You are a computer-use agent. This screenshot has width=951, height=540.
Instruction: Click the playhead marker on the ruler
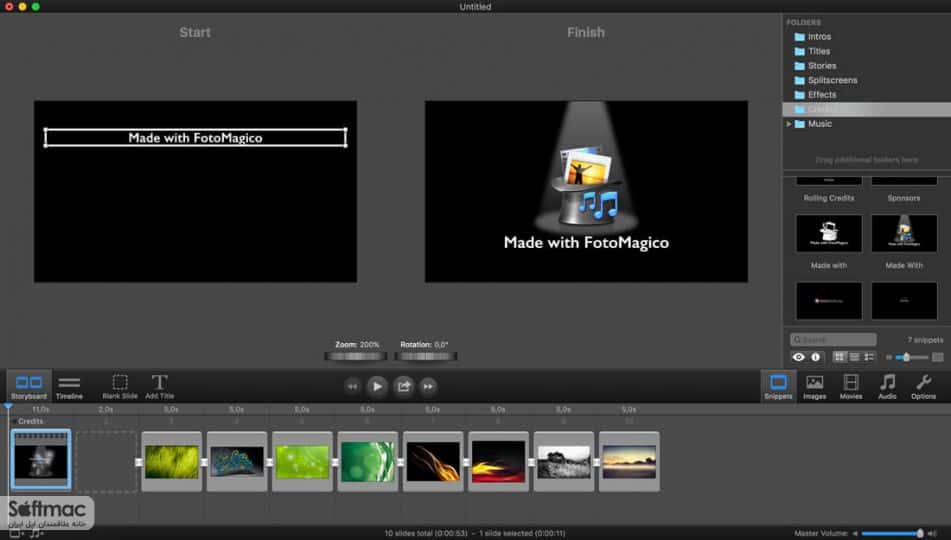pyautogui.click(x=8, y=407)
